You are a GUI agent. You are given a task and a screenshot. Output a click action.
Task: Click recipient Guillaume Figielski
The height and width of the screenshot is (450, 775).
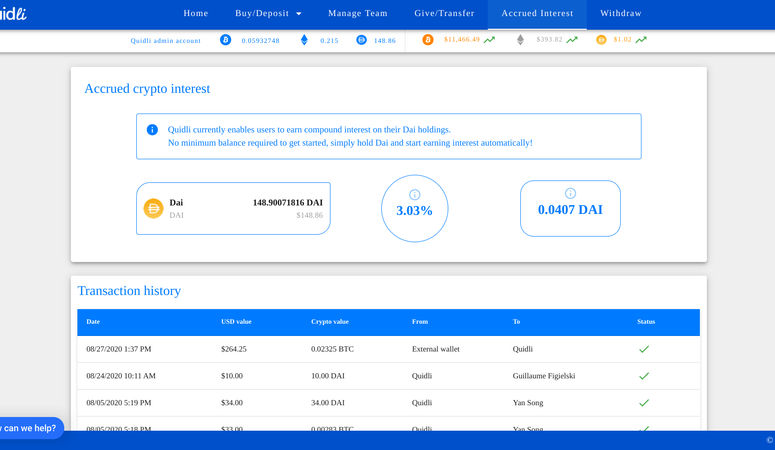544,376
